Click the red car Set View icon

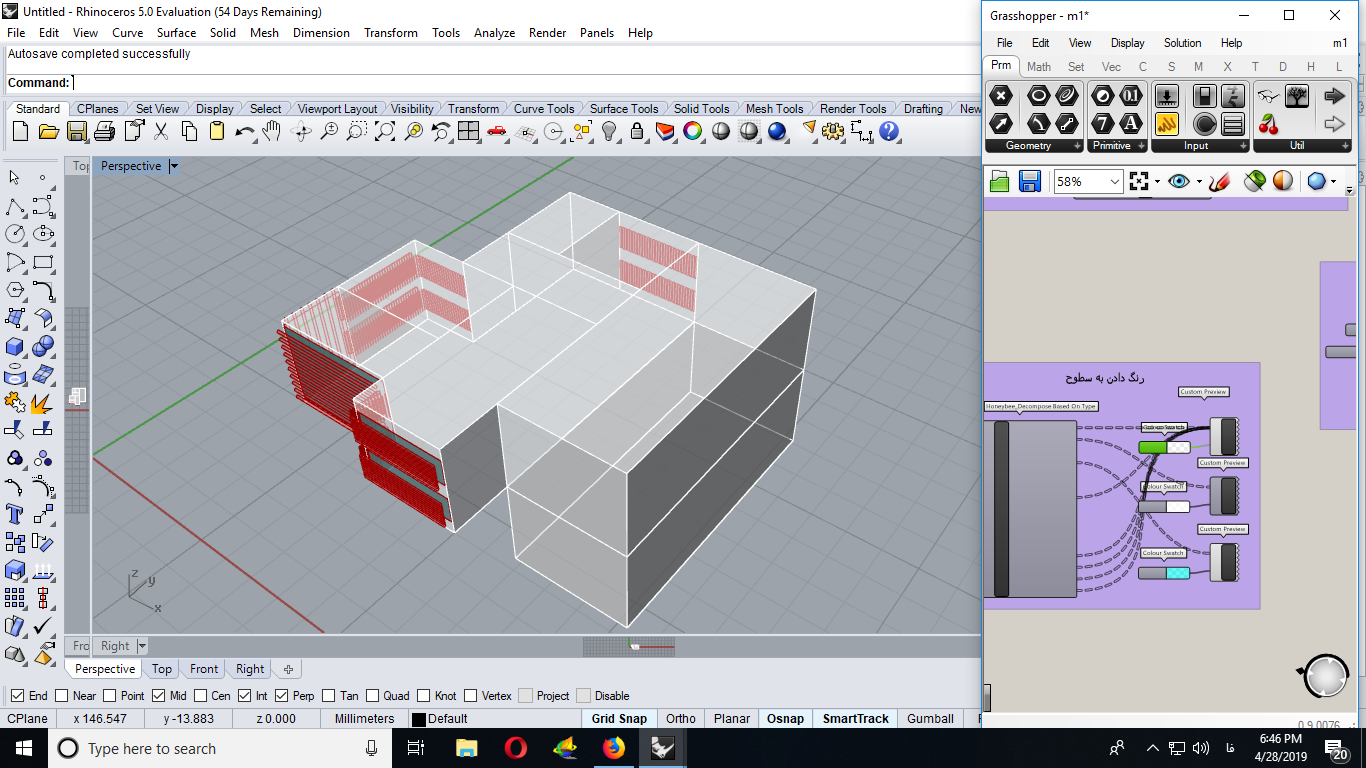tap(497, 131)
